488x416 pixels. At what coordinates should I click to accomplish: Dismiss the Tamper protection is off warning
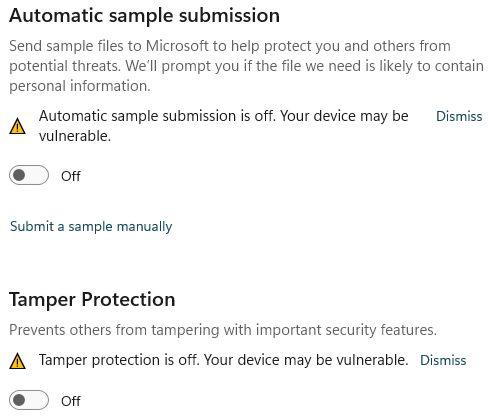pyautogui.click(x=443, y=360)
